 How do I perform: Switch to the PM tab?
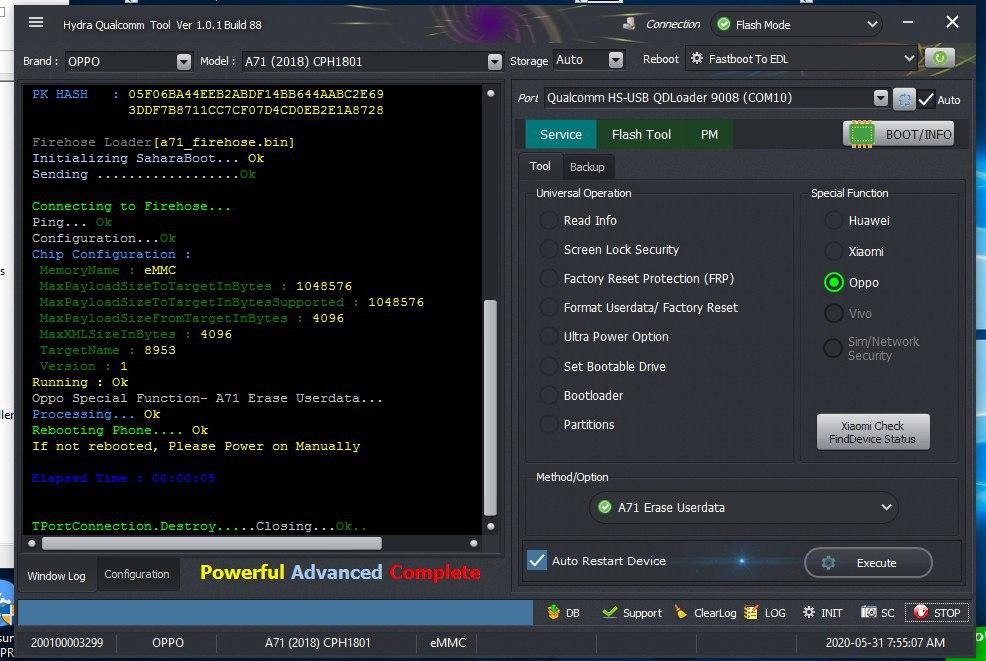(x=709, y=134)
